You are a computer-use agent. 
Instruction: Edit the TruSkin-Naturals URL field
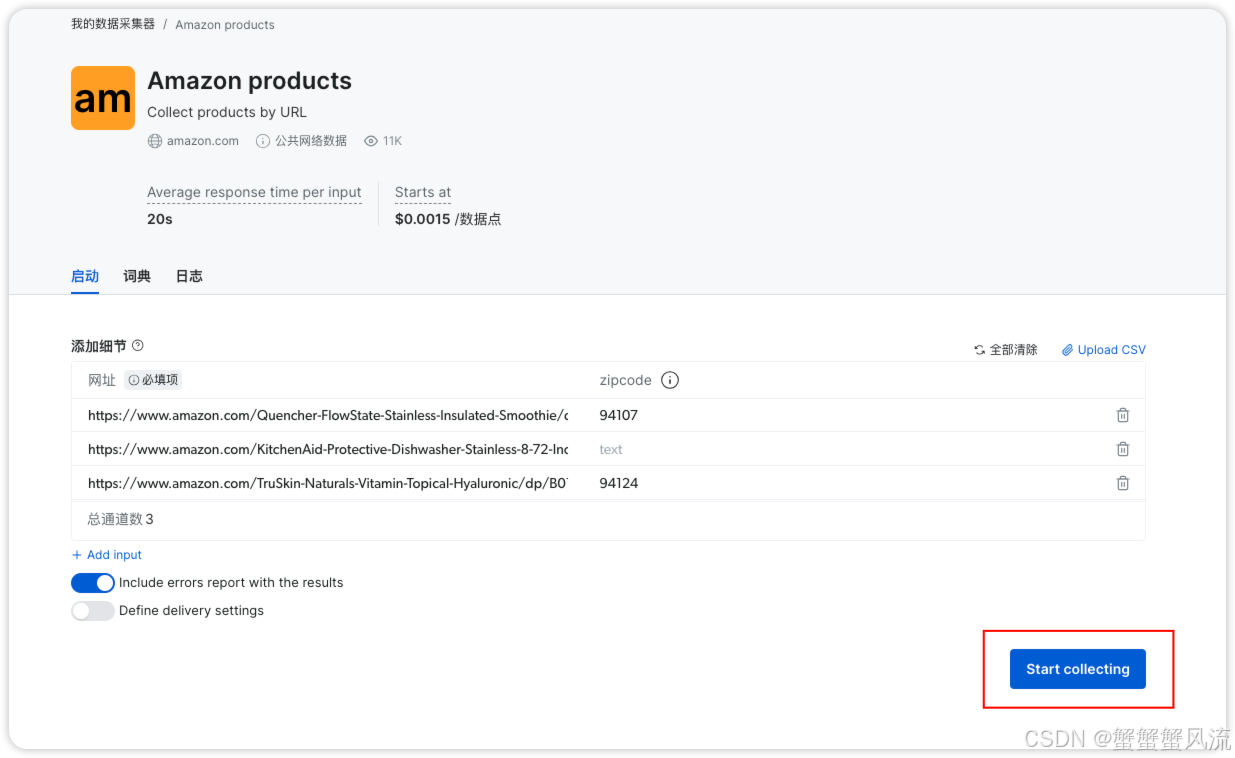coord(328,483)
